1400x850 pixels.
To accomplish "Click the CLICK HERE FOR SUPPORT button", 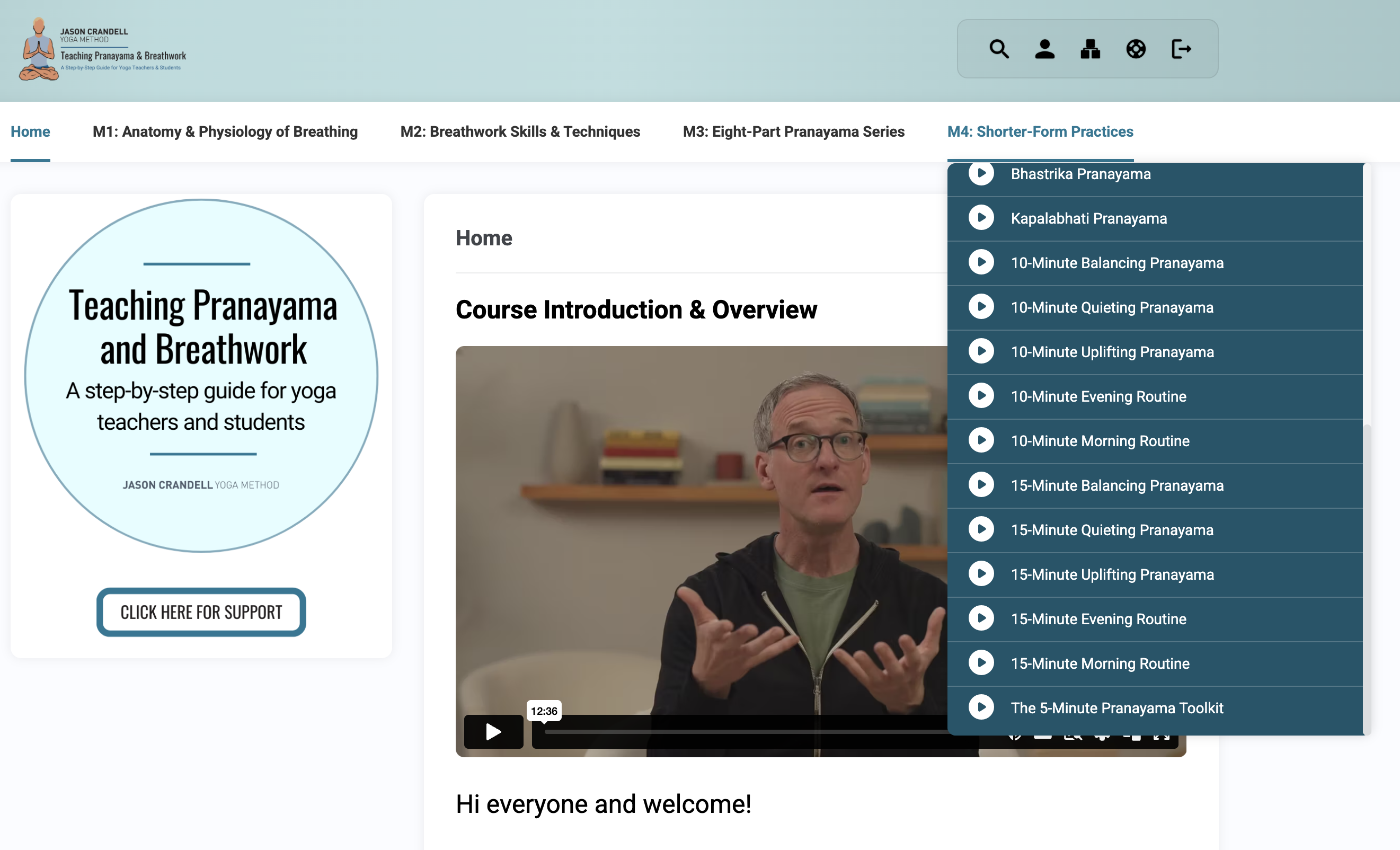I will pyautogui.click(x=201, y=612).
